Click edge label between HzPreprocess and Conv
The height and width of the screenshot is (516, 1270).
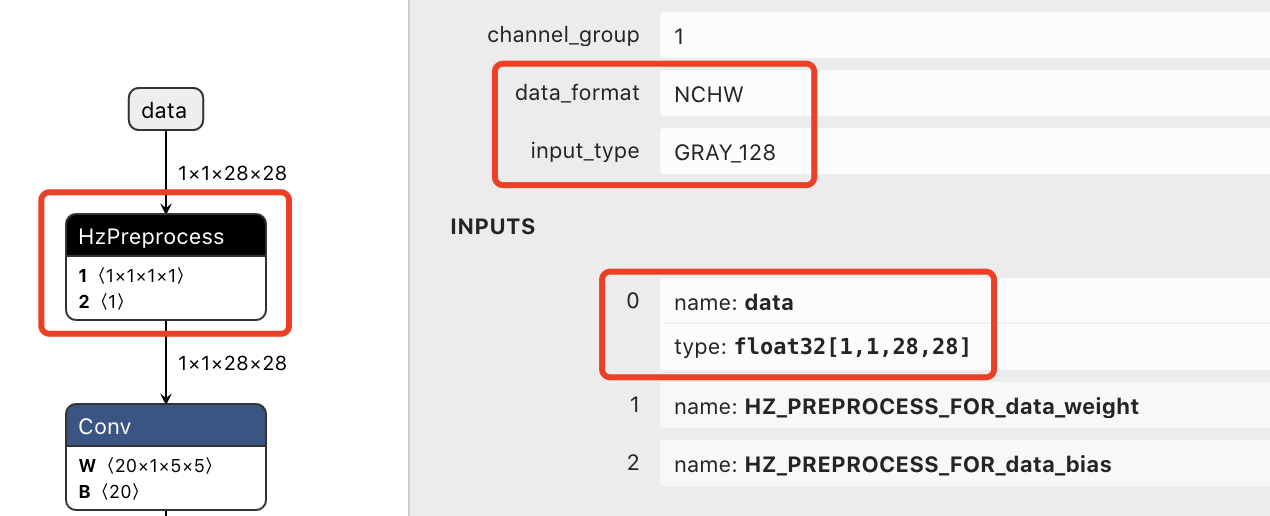coord(232,363)
